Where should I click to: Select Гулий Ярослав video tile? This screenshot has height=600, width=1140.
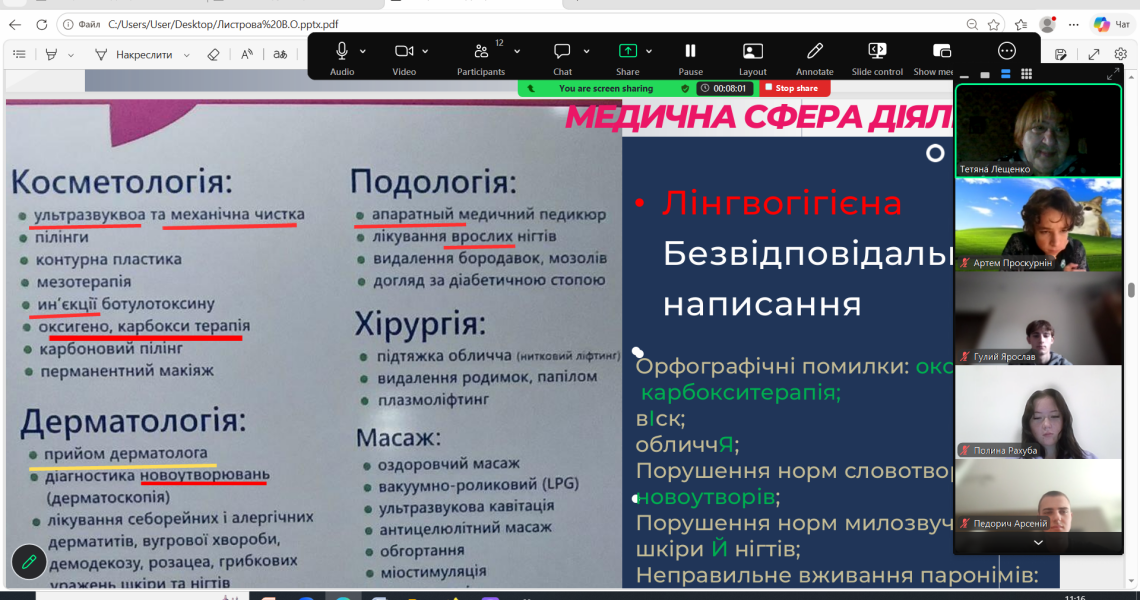pyautogui.click(x=1038, y=319)
